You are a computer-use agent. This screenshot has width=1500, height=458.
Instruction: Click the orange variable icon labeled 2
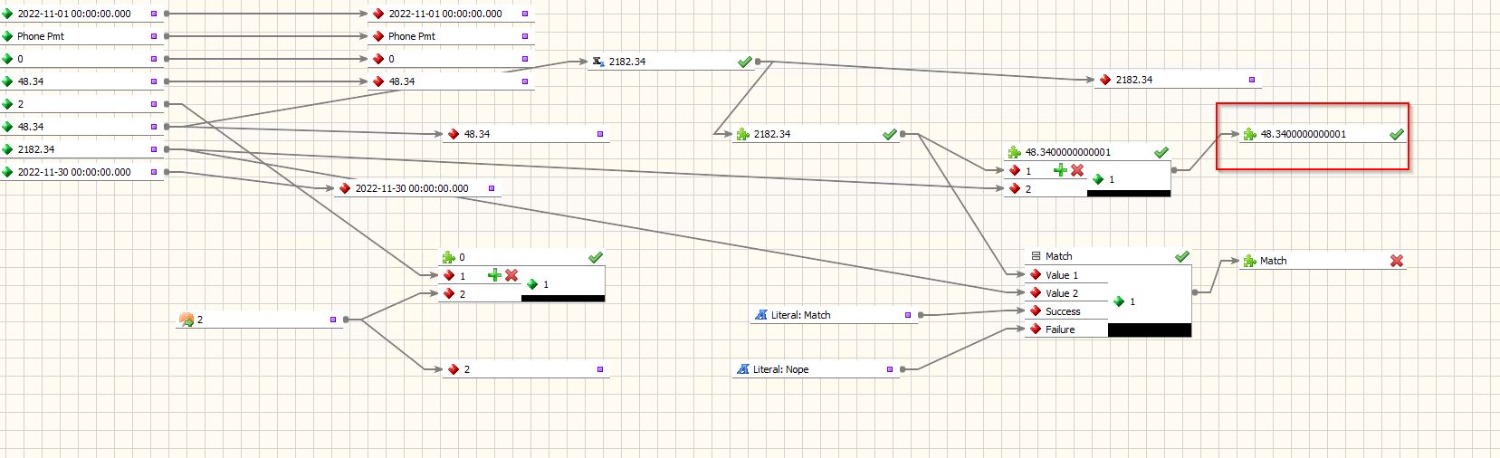point(186,320)
